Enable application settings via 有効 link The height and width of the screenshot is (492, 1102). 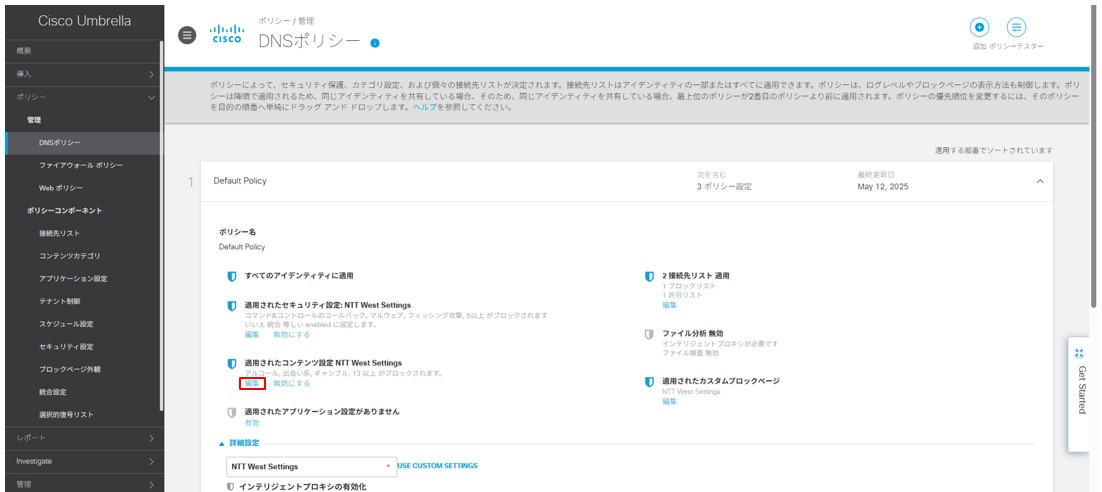[252, 423]
